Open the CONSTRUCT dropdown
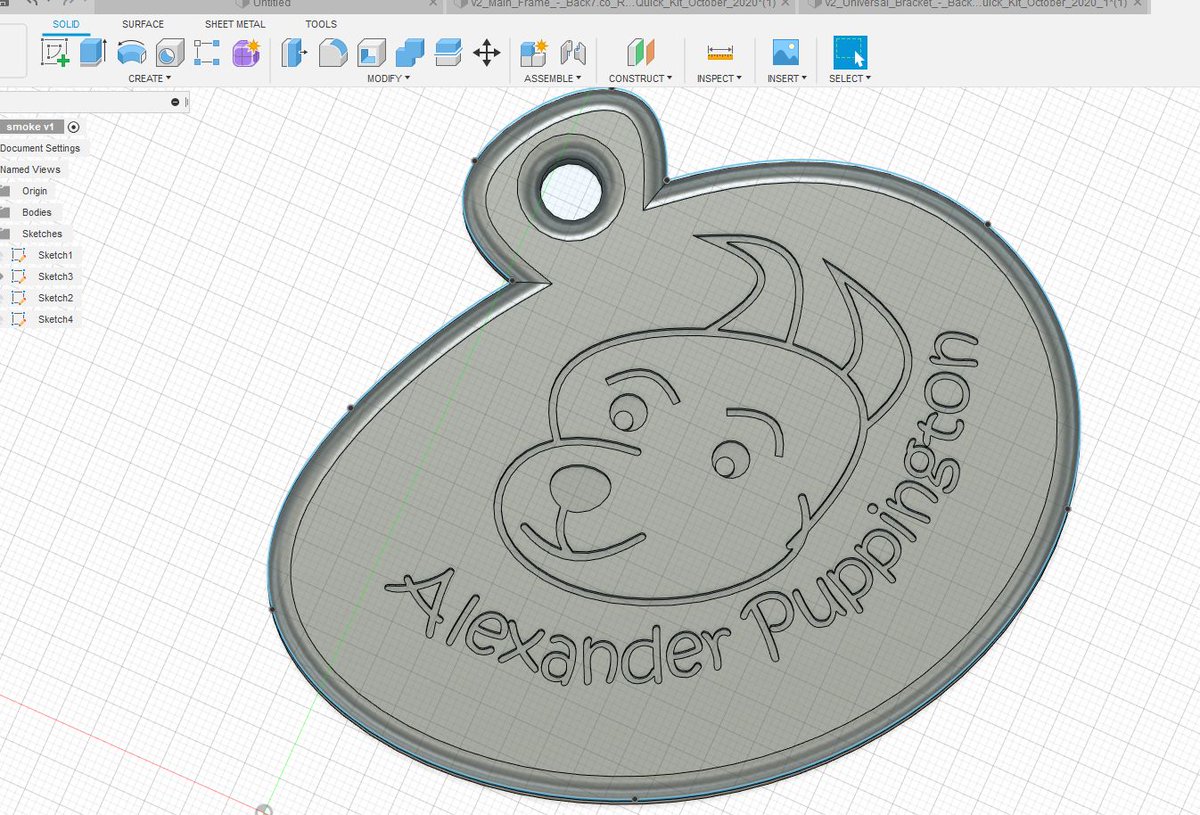Image resolution: width=1200 pixels, height=815 pixels. point(640,78)
